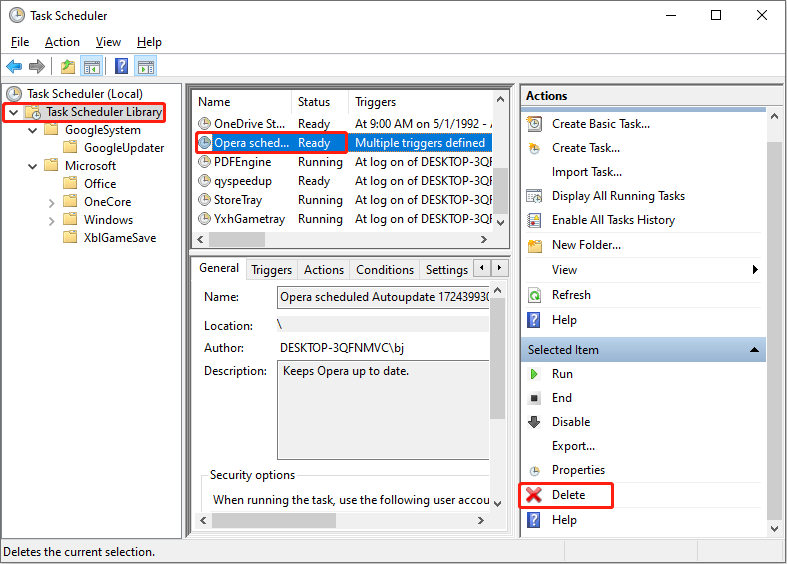Select the Office folder in tree

100,184
